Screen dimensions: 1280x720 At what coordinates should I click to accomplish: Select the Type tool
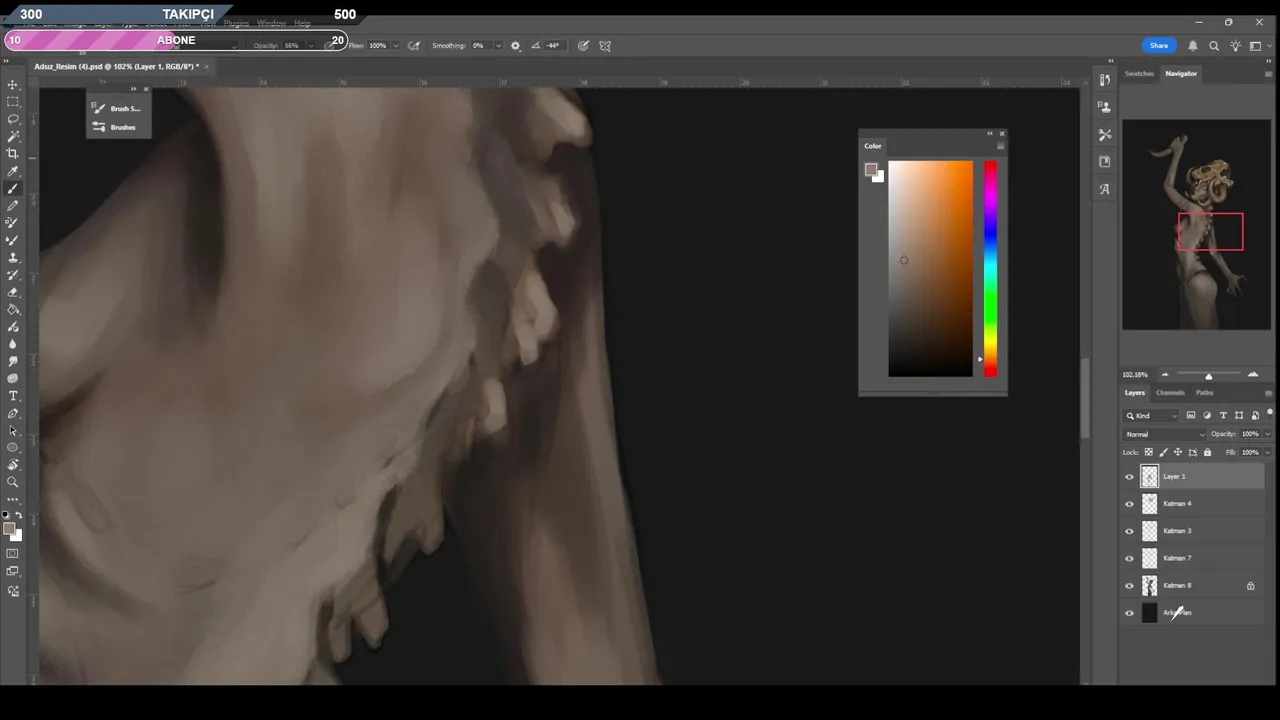pos(13,396)
